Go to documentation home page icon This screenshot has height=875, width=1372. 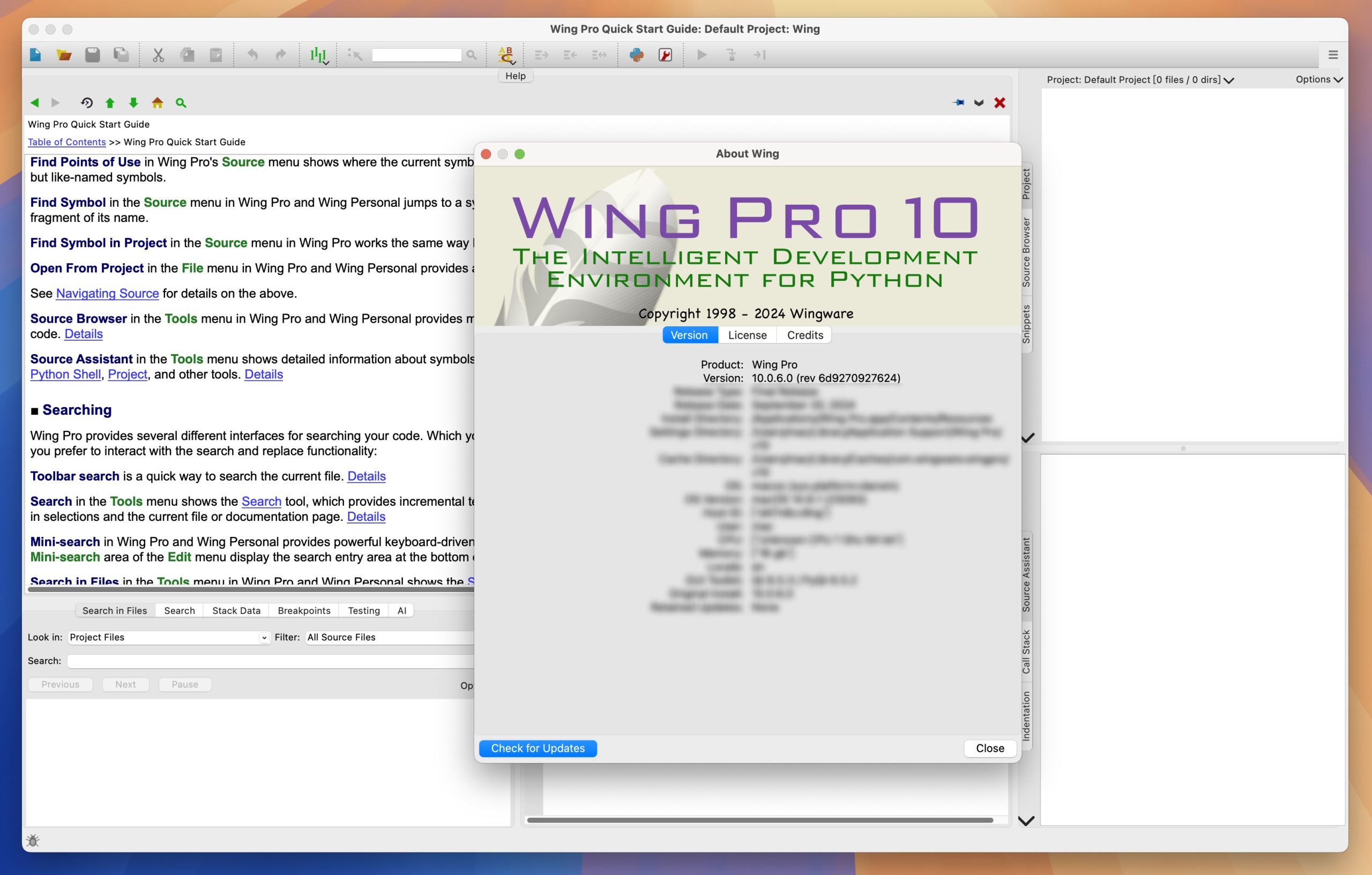157,102
